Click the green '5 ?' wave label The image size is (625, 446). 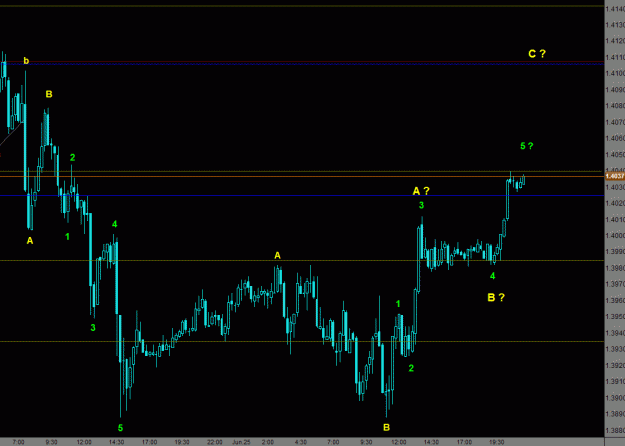[x=527, y=146]
